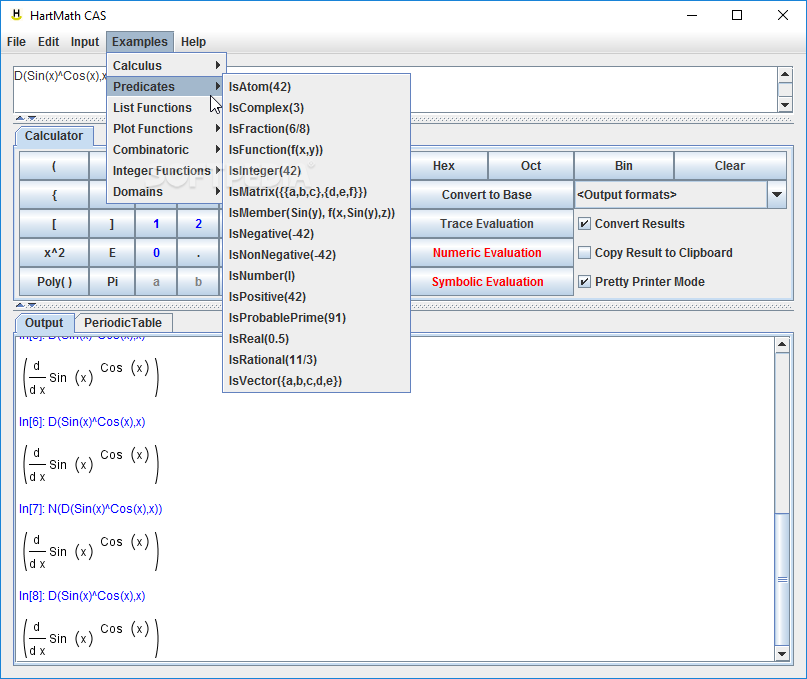The width and height of the screenshot is (807, 679).
Task: Open the Edit menu
Action: [48, 42]
